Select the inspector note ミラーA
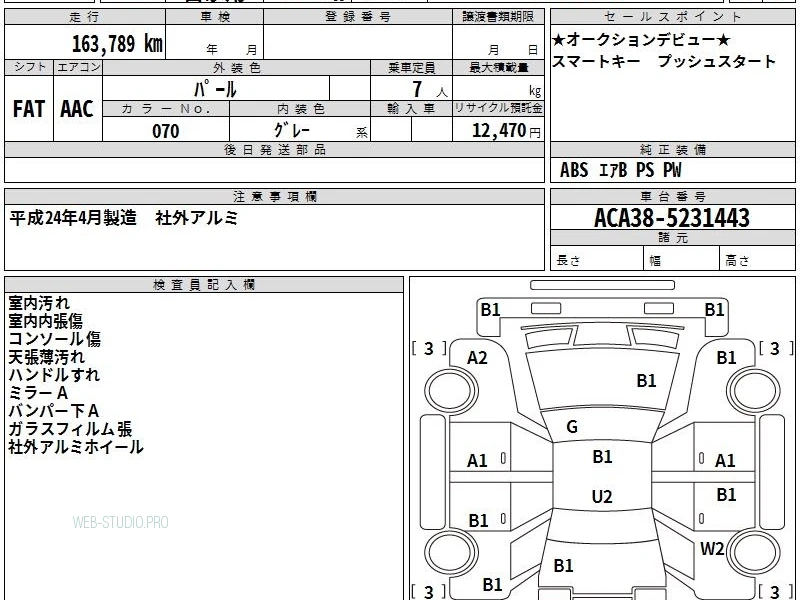800x600 pixels. pos(38,393)
